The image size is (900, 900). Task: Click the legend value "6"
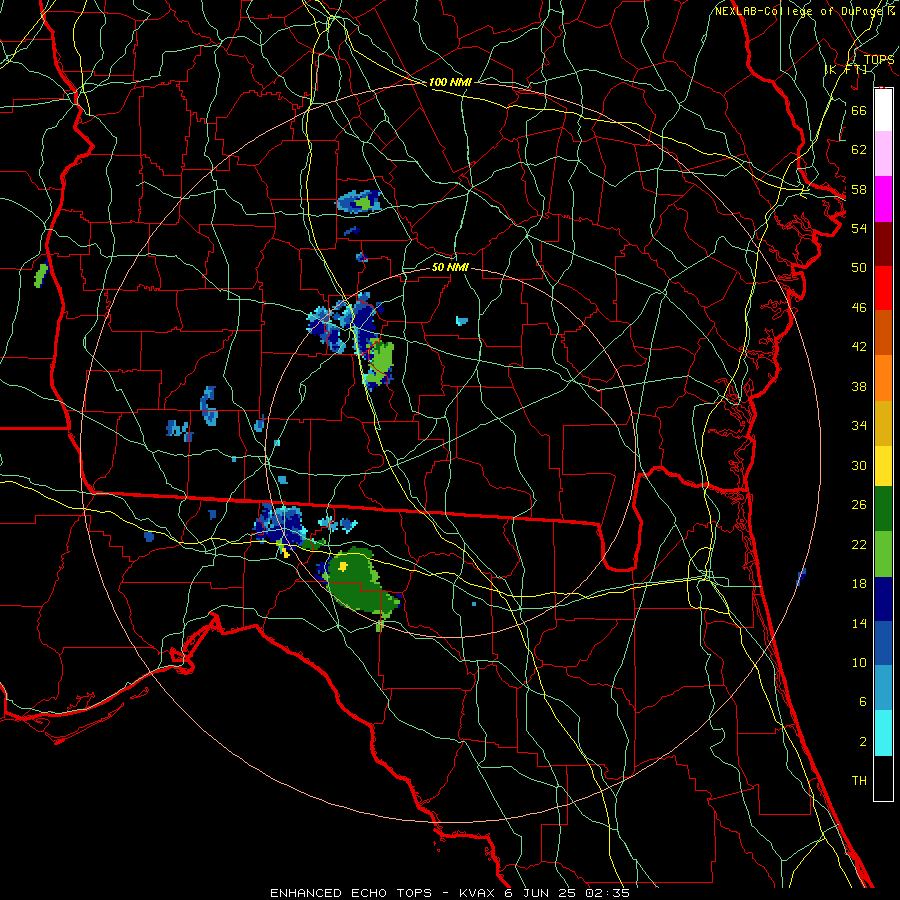click(x=862, y=702)
